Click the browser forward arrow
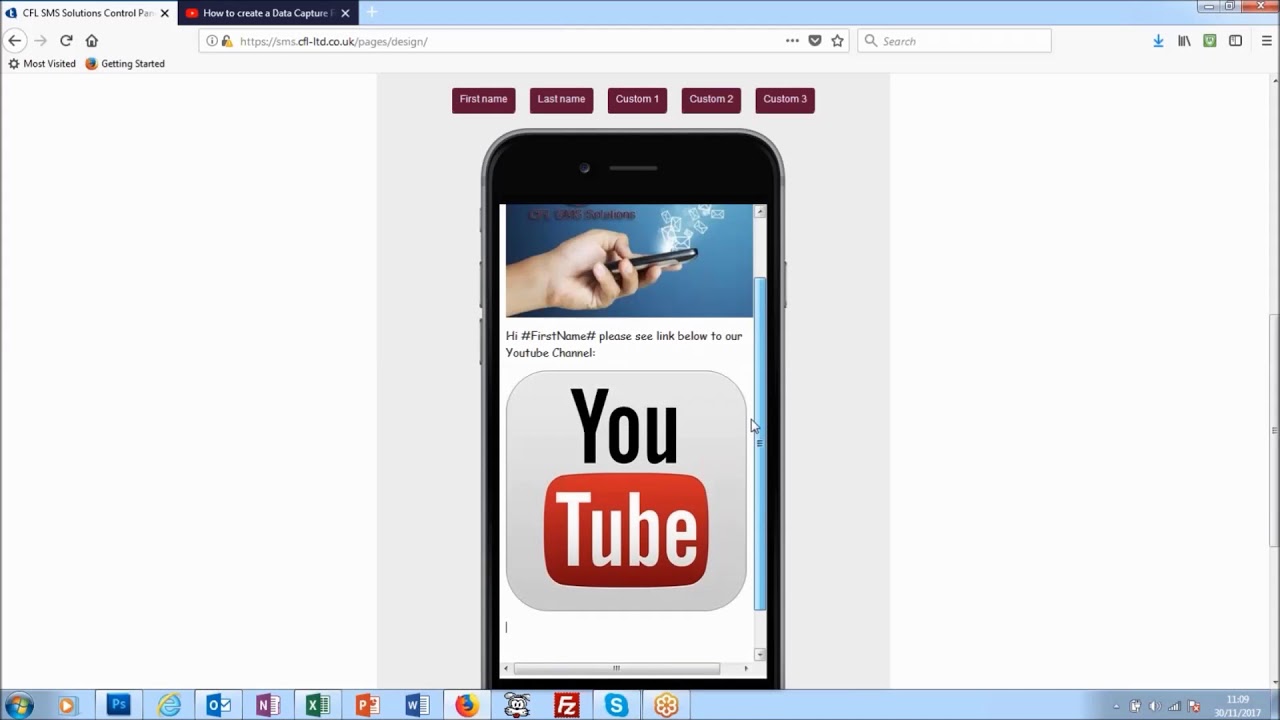Image resolution: width=1280 pixels, height=720 pixels. point(41,41)
